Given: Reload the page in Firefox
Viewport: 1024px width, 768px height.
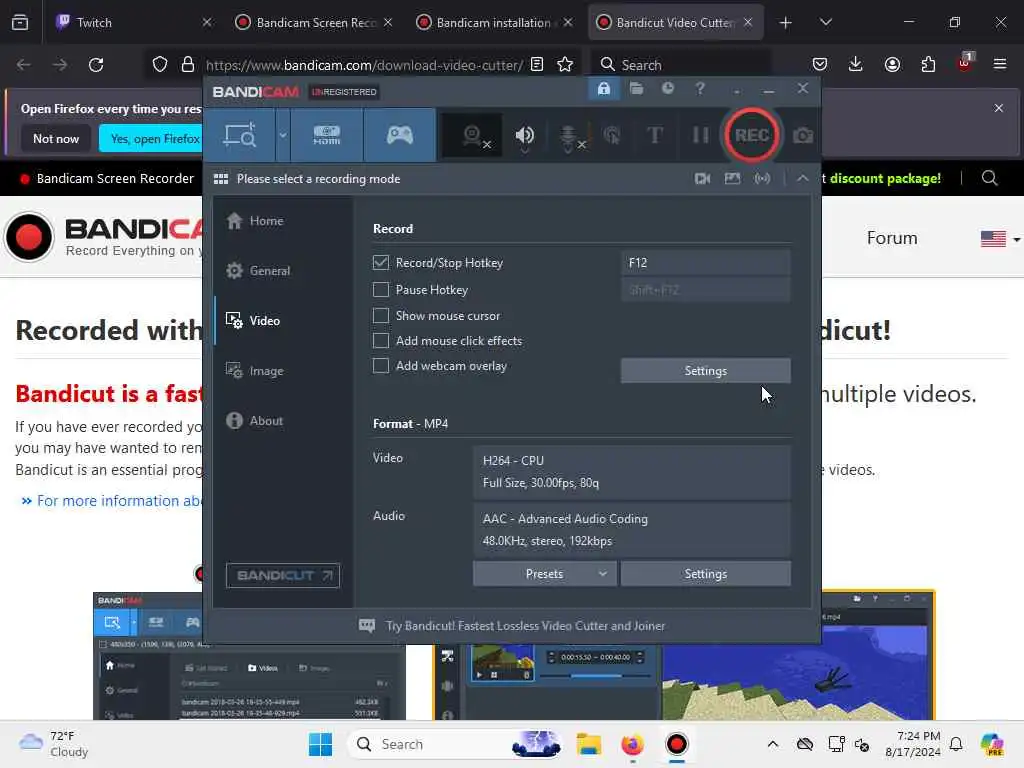Looking at the screenshot, I should [96, 65].
